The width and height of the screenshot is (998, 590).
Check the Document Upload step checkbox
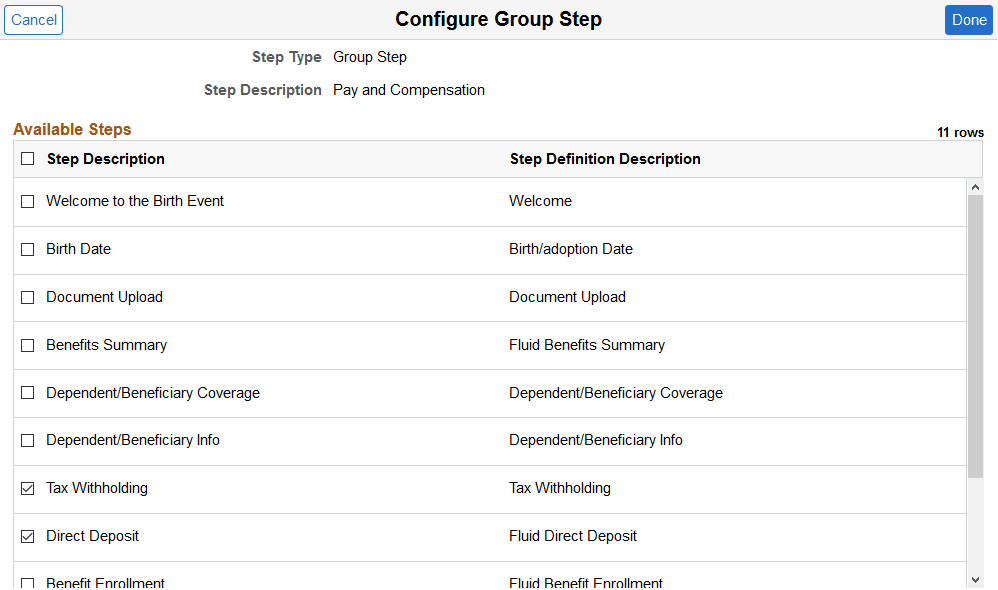coord(27,297)
